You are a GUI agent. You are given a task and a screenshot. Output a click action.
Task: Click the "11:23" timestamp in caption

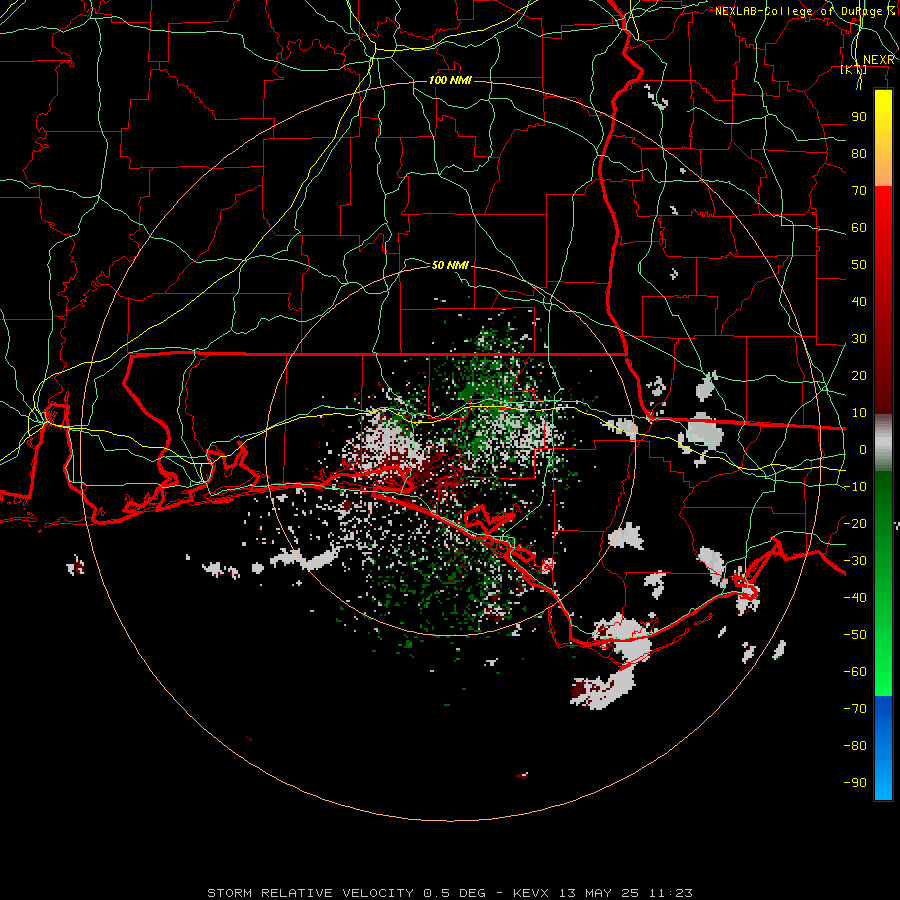pyautogui.click(x=670, y=893)
